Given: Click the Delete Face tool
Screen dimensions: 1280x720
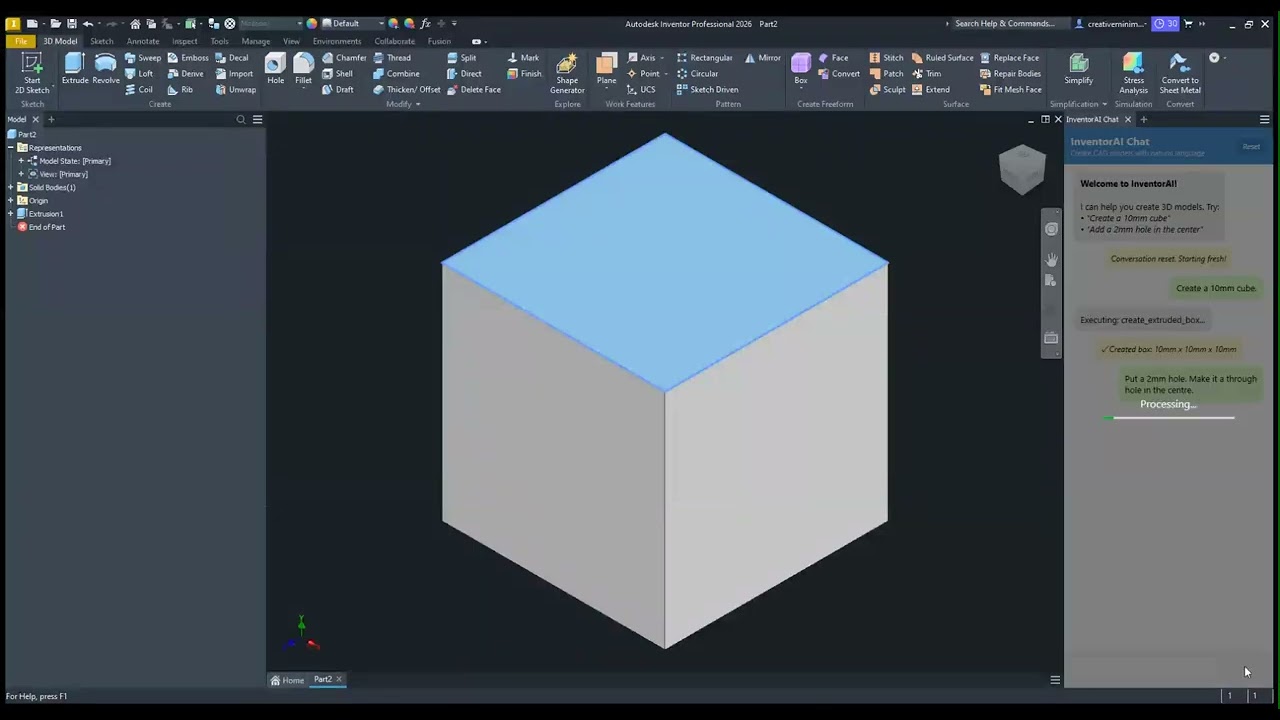Looking at the screenshot, I should (x=473, y=90).
